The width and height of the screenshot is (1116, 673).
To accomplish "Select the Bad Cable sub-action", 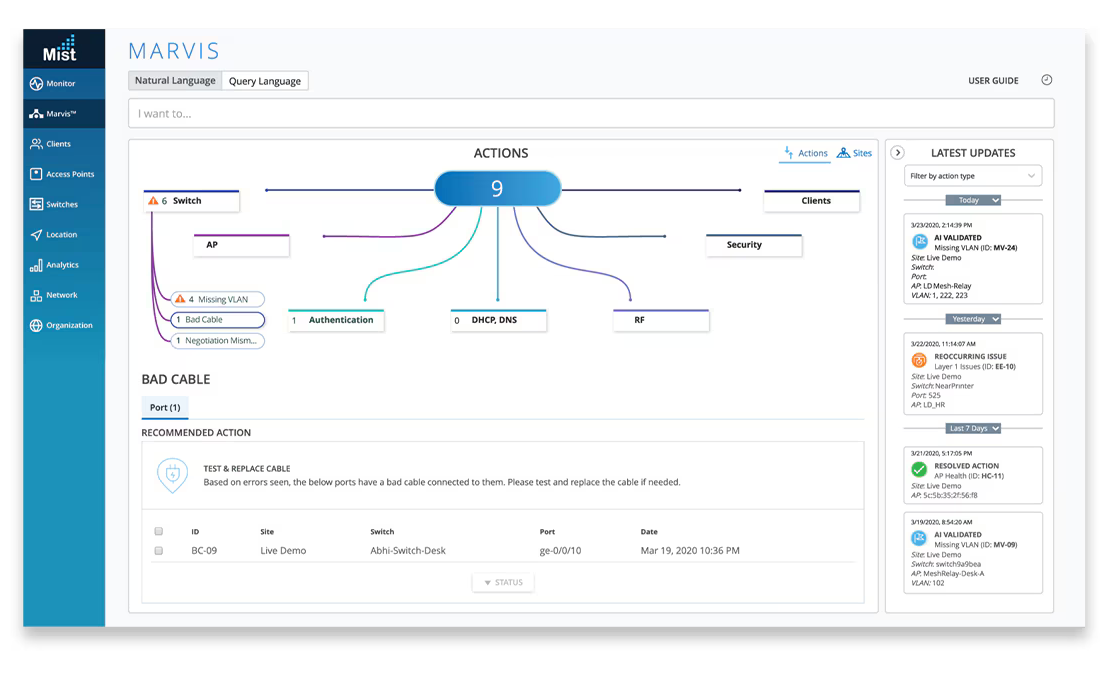I will click(x=218, y=319).
